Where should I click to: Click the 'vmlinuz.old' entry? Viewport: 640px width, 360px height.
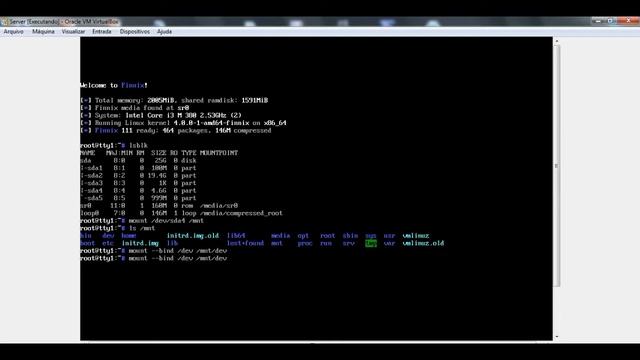pyautogui.click(x=423, y=243)
